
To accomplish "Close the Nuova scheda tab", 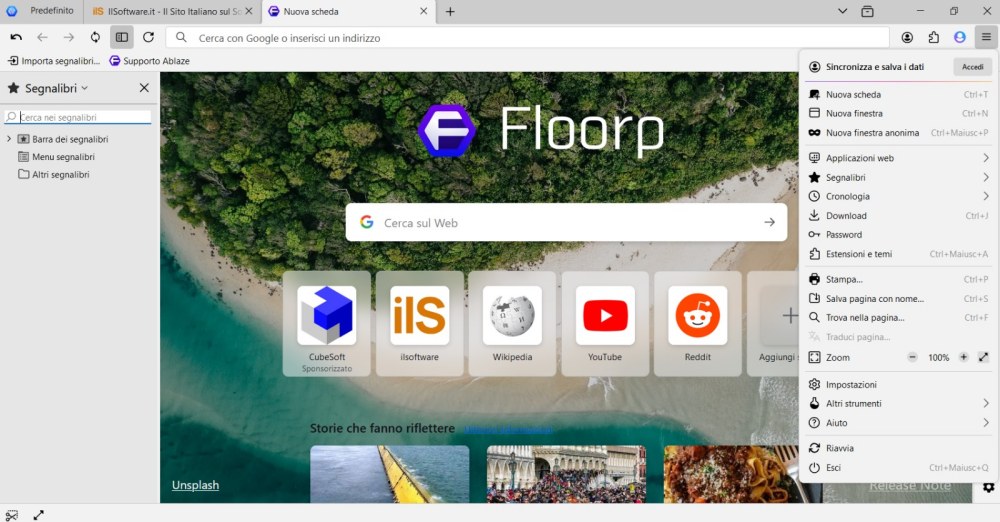I will (423, 11).
